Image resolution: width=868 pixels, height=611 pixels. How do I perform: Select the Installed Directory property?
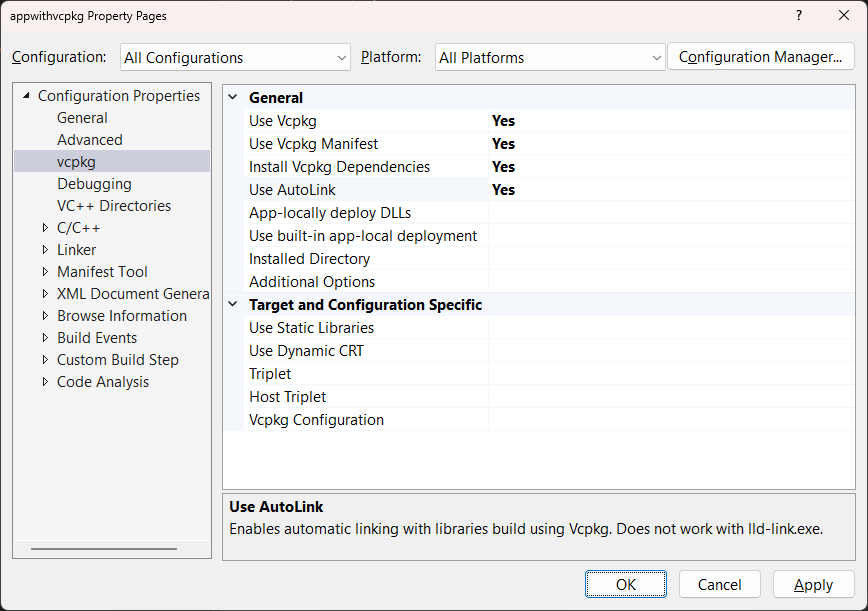(309, 258)
